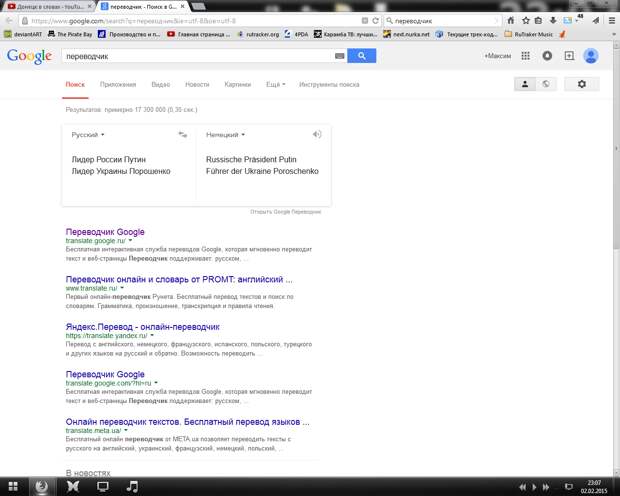Select the Новости tab

(x=197, y=84)
